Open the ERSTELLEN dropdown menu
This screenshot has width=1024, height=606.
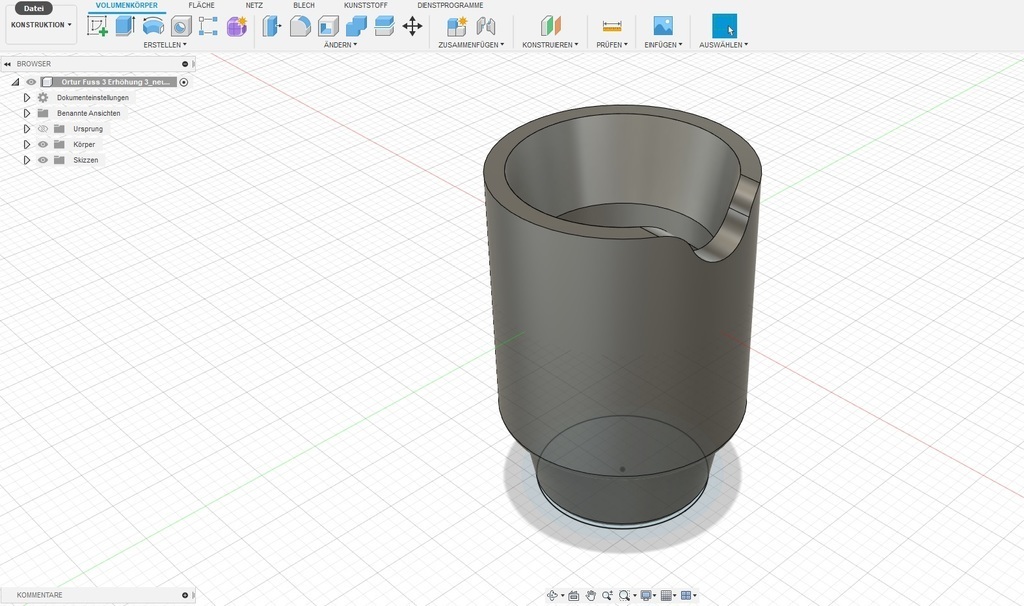[x=165, y=45]
